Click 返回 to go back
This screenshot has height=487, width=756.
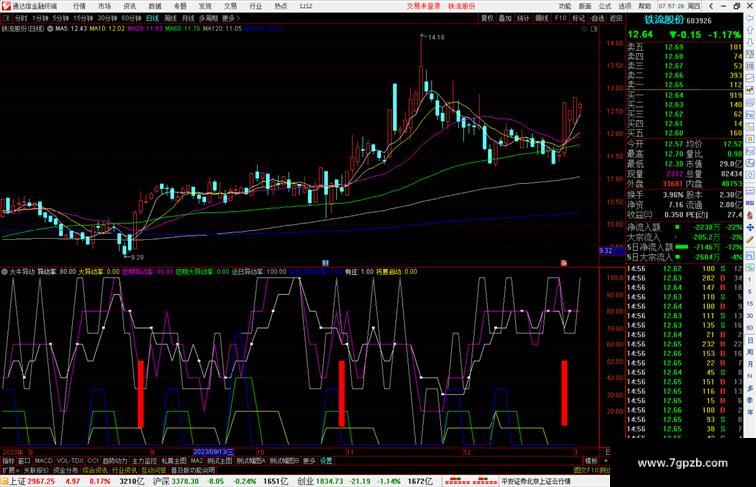tap(616, 18)
